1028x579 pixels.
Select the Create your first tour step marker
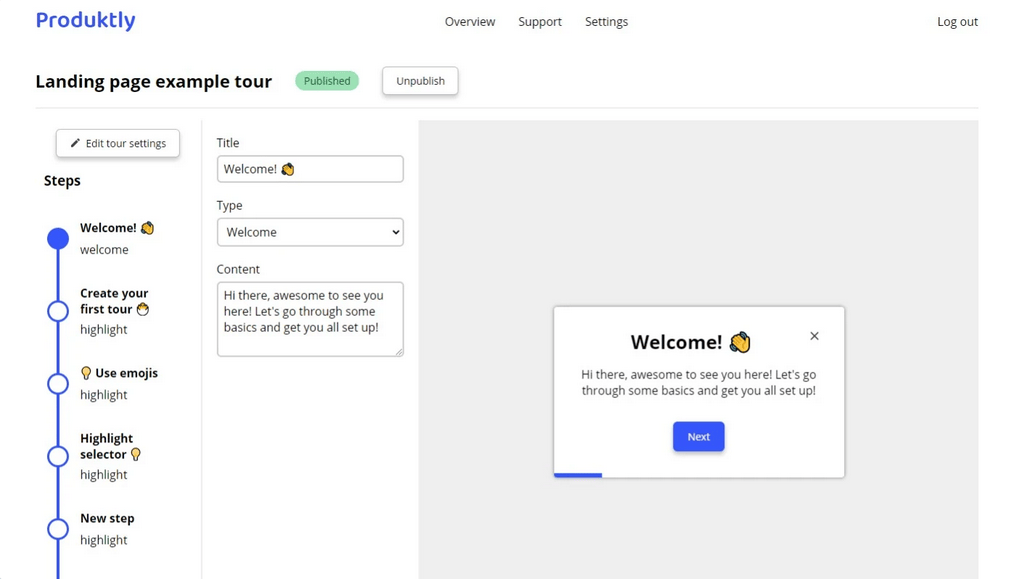[58, 311]
